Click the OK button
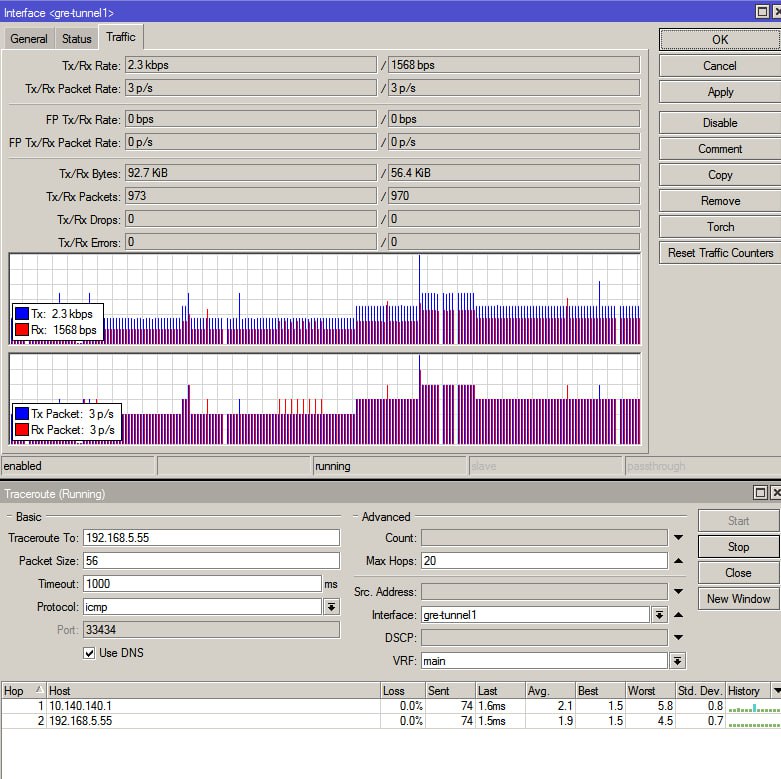Image resolution: width=781 pixels, height=779 pixels. tap(720, 40)
